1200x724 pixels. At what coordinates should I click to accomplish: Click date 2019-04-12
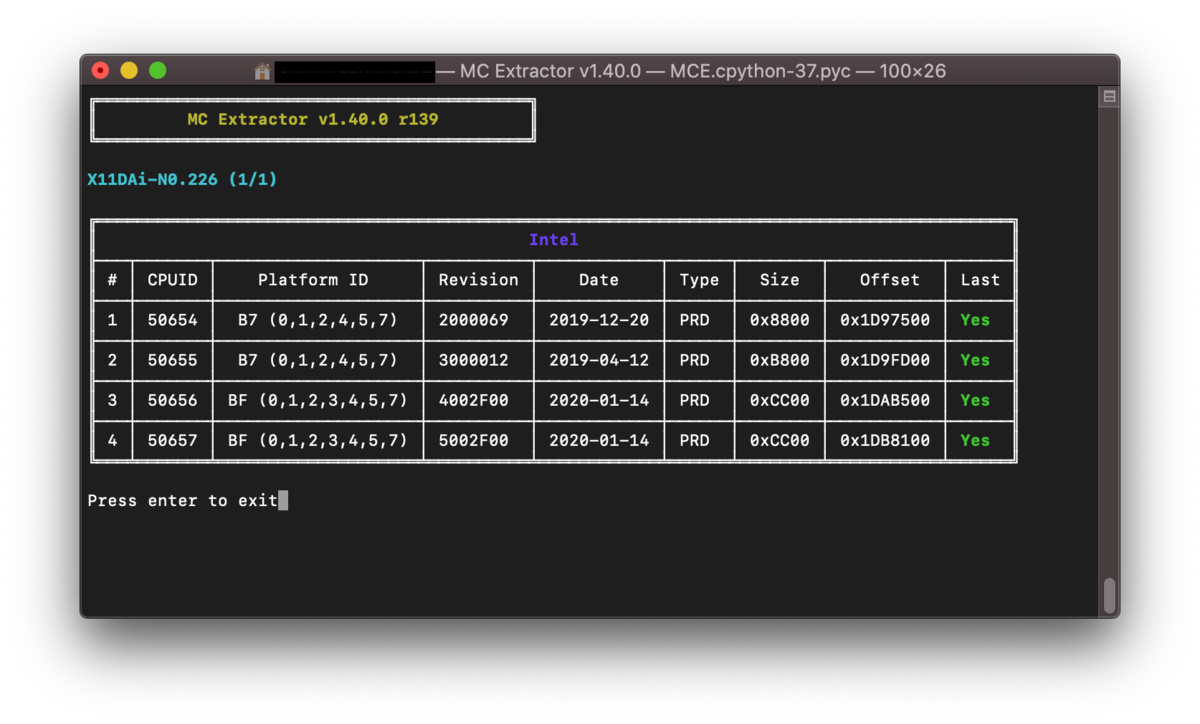coord(599,360)
